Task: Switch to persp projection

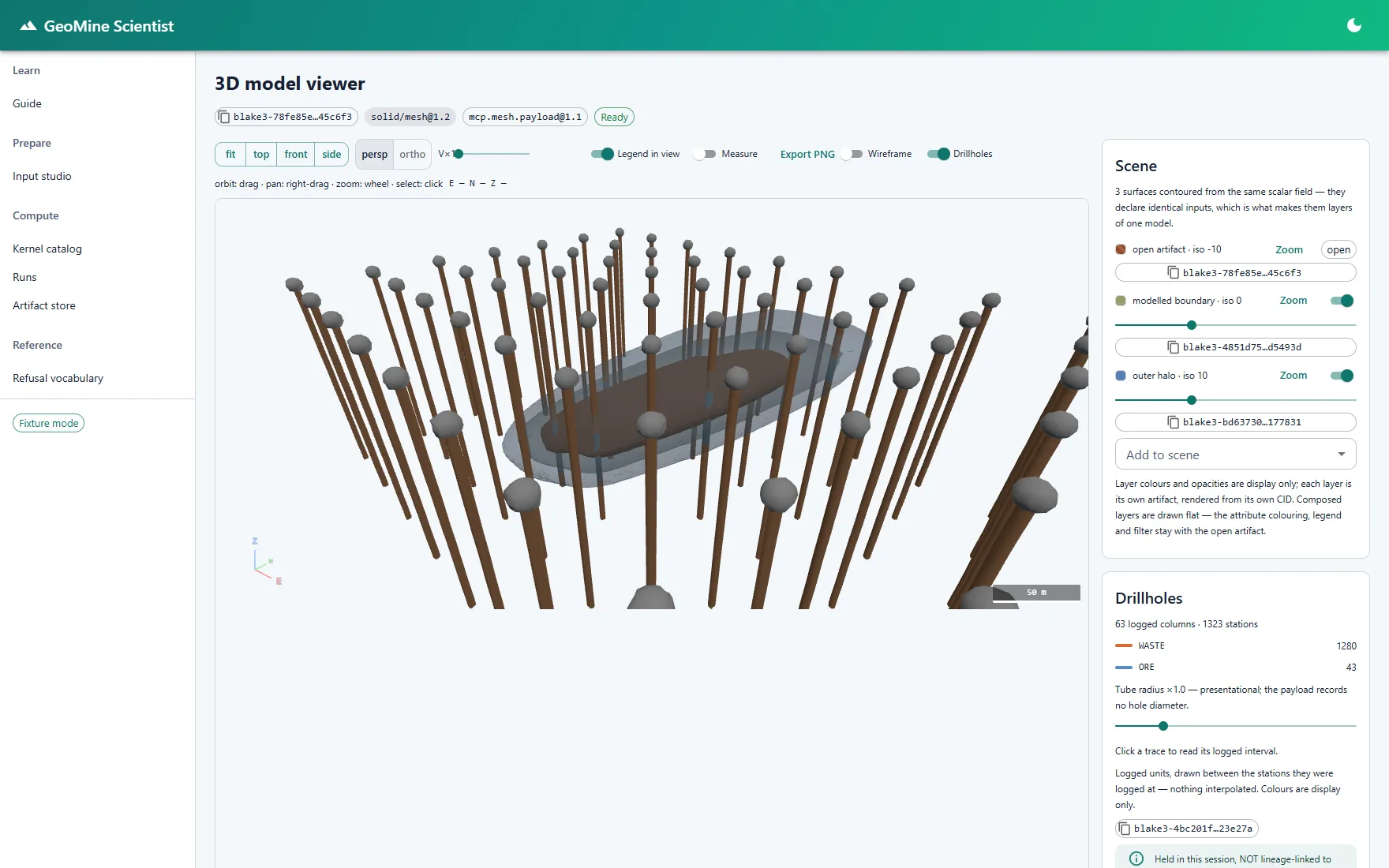Action: [375, 154]
